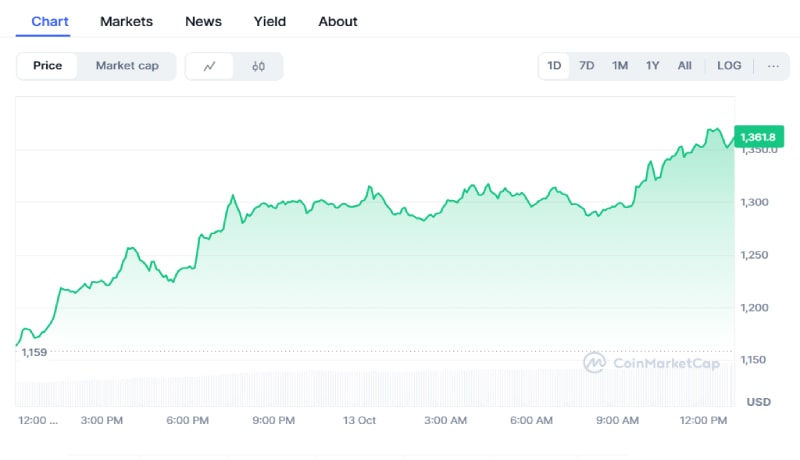Click the 6:00 AM time label
This screenshot has width=800, height=460.
point(531,420)
